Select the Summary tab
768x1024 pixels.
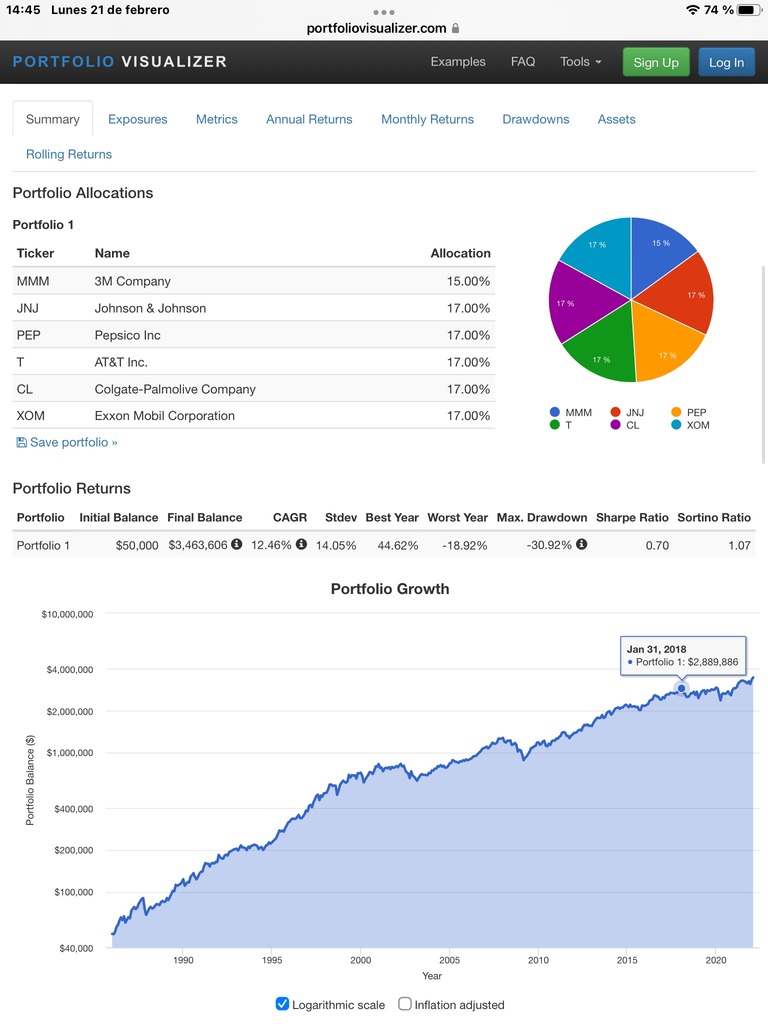click(x=53, y=119)
